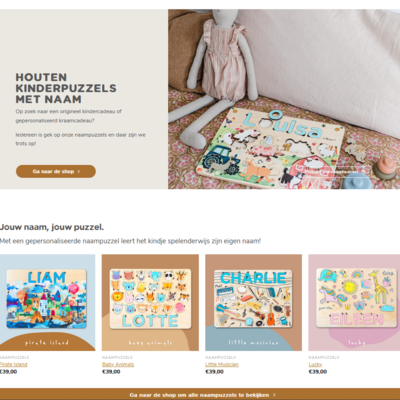400x400 pixels.
Task: Open the Lucky product link
Action: 315,364
